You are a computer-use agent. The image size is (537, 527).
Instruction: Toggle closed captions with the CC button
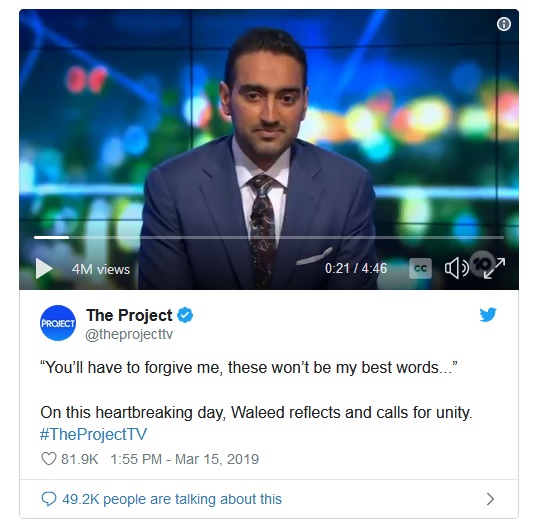420,268
